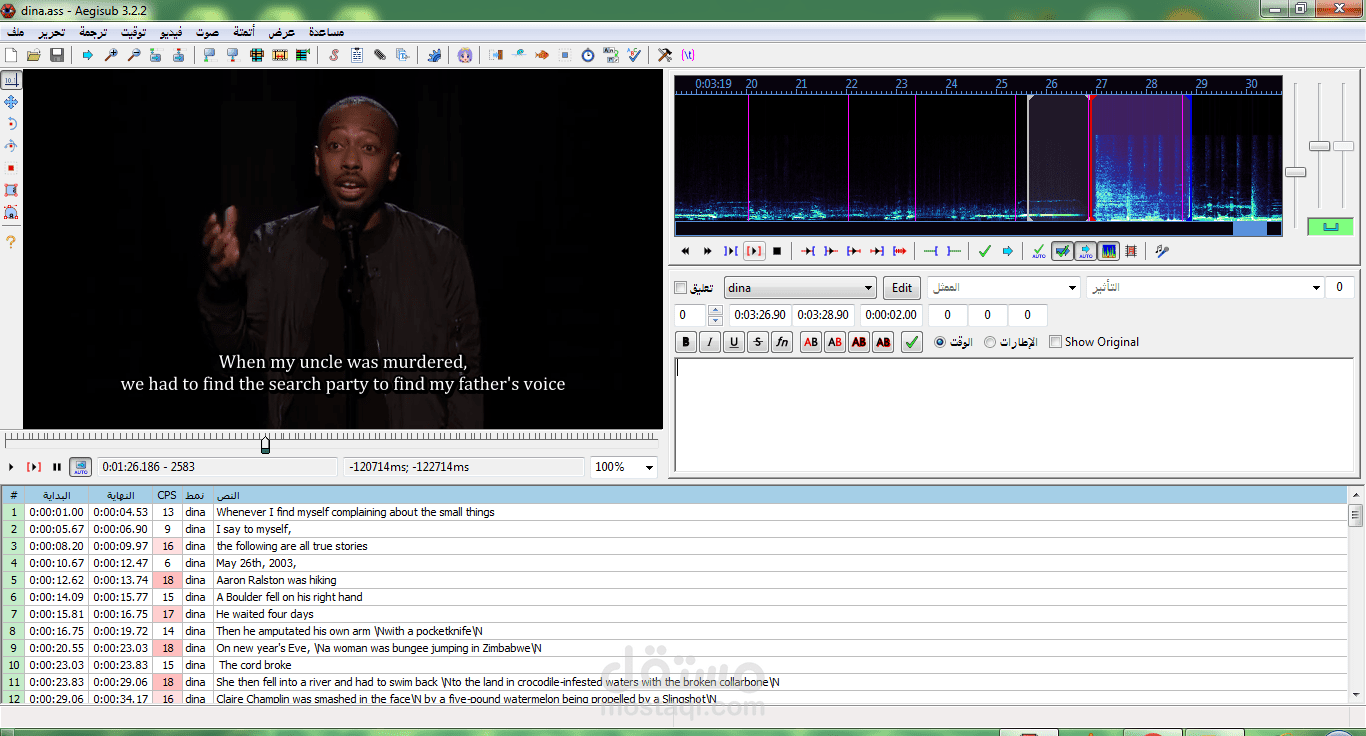
Task: Toggle link vertical zoom and volume sliders
Action: click(1330, 227)
